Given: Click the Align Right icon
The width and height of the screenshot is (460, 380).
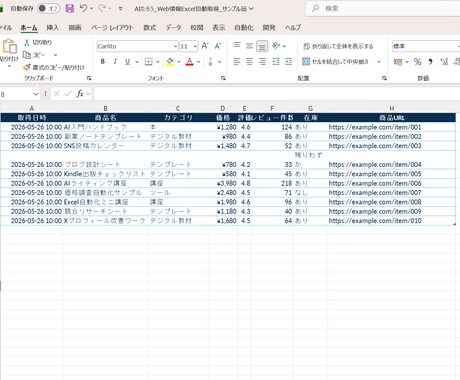Looking at the screenshot, I should click(262, 62).
